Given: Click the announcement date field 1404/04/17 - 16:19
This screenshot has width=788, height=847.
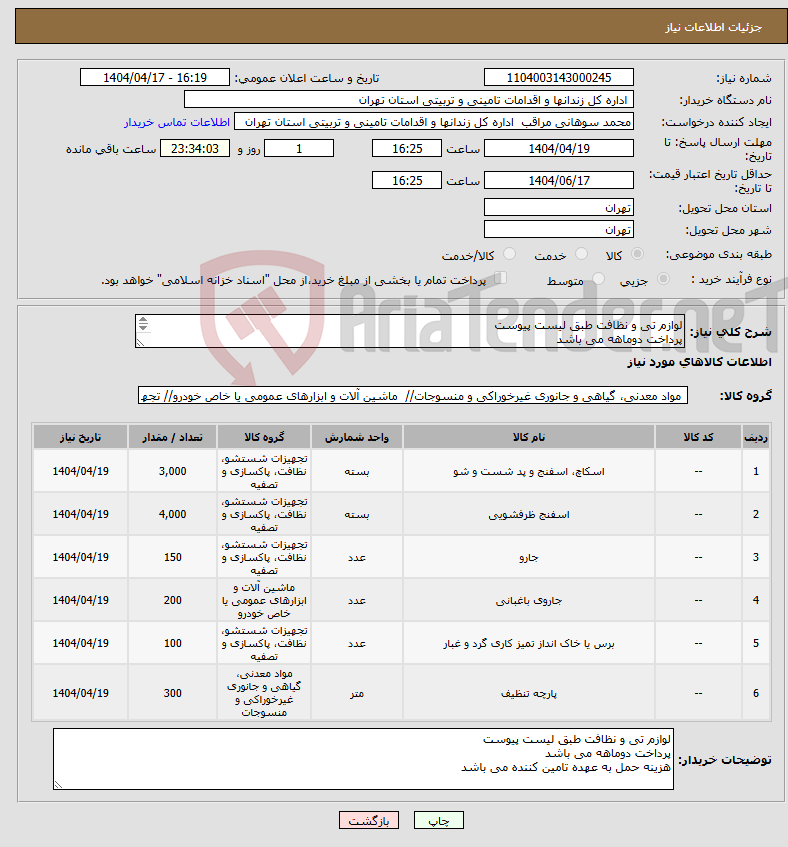Looking at the screenshot, I should point(154,78).
